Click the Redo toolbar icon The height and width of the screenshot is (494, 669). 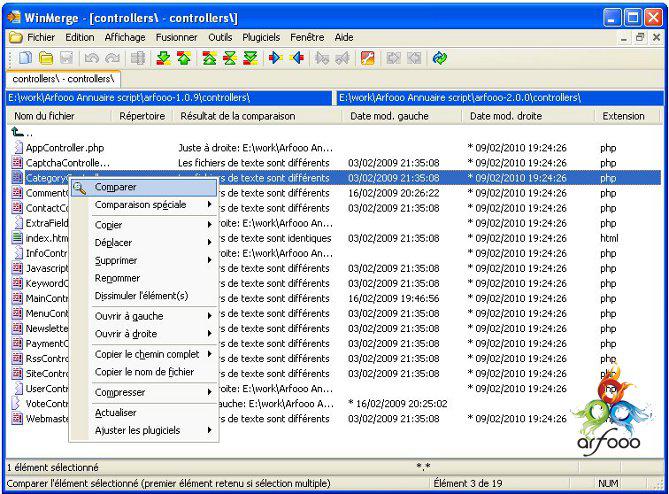pos(112,58)
